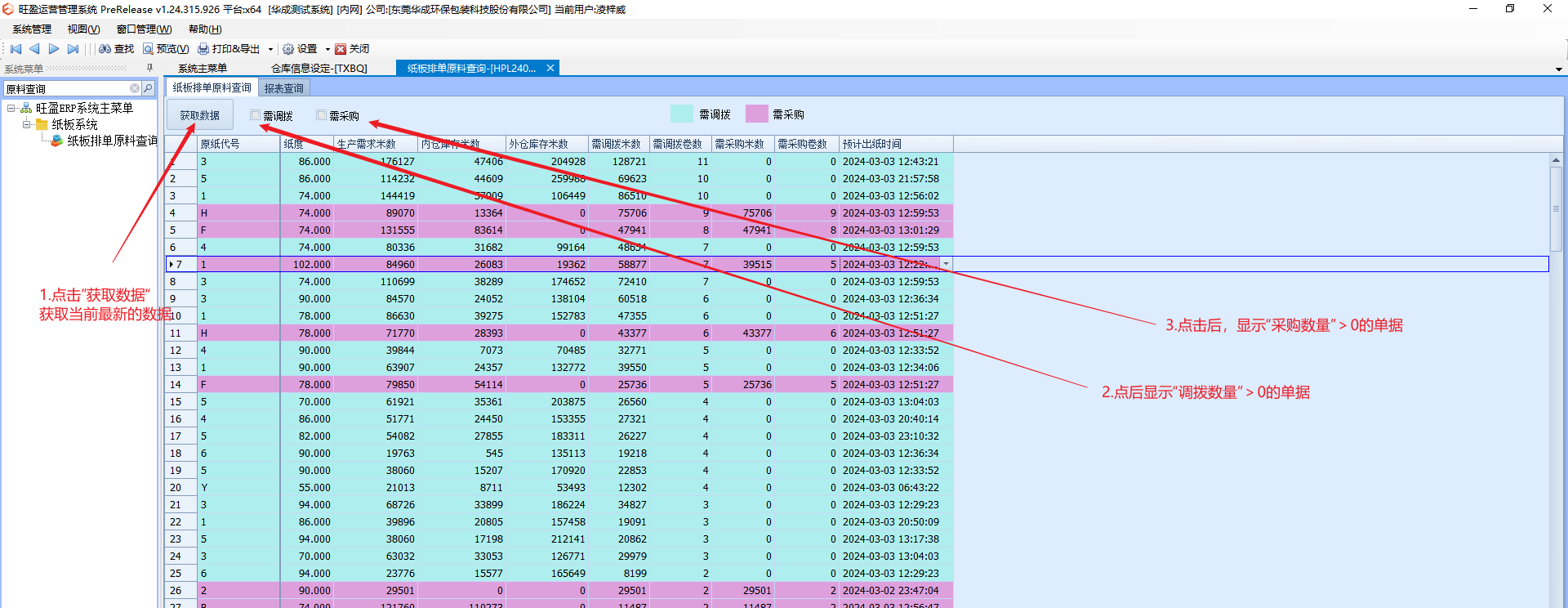Jump to the last record arrow
Screen dimensions: 1568x608
coord(73,49)
